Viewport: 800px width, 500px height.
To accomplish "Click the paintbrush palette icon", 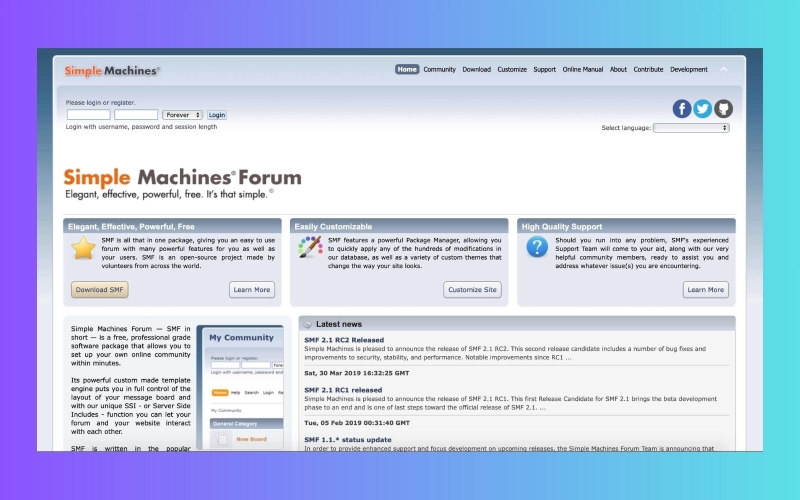I will click(310, 247).
